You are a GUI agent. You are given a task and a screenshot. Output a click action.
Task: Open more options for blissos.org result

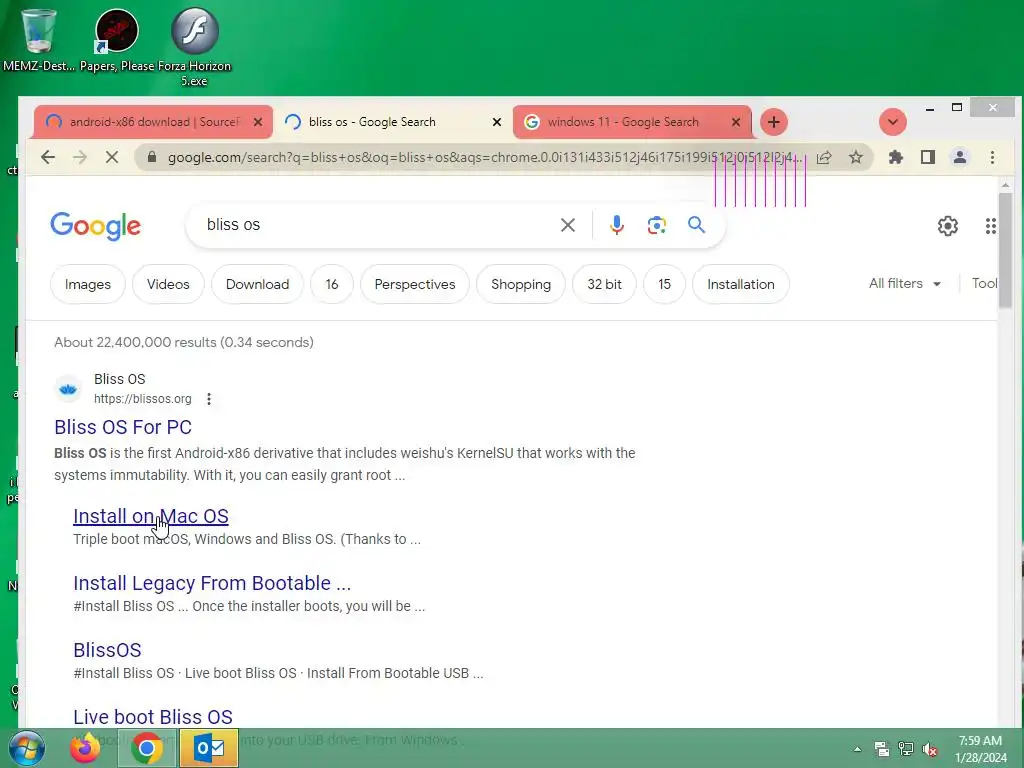click(x=209, y=398)
